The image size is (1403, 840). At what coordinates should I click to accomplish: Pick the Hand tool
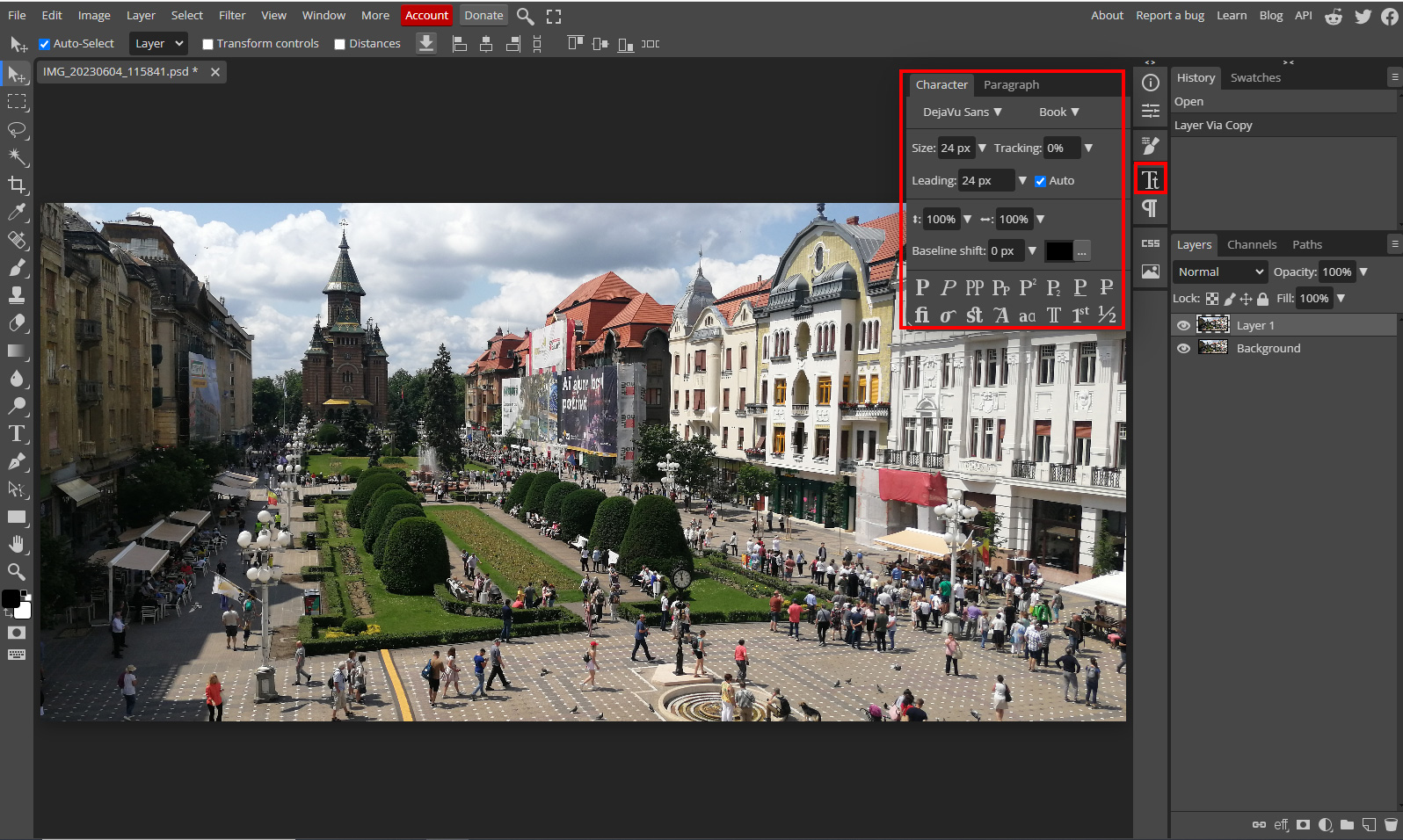[x=17, y=545]
